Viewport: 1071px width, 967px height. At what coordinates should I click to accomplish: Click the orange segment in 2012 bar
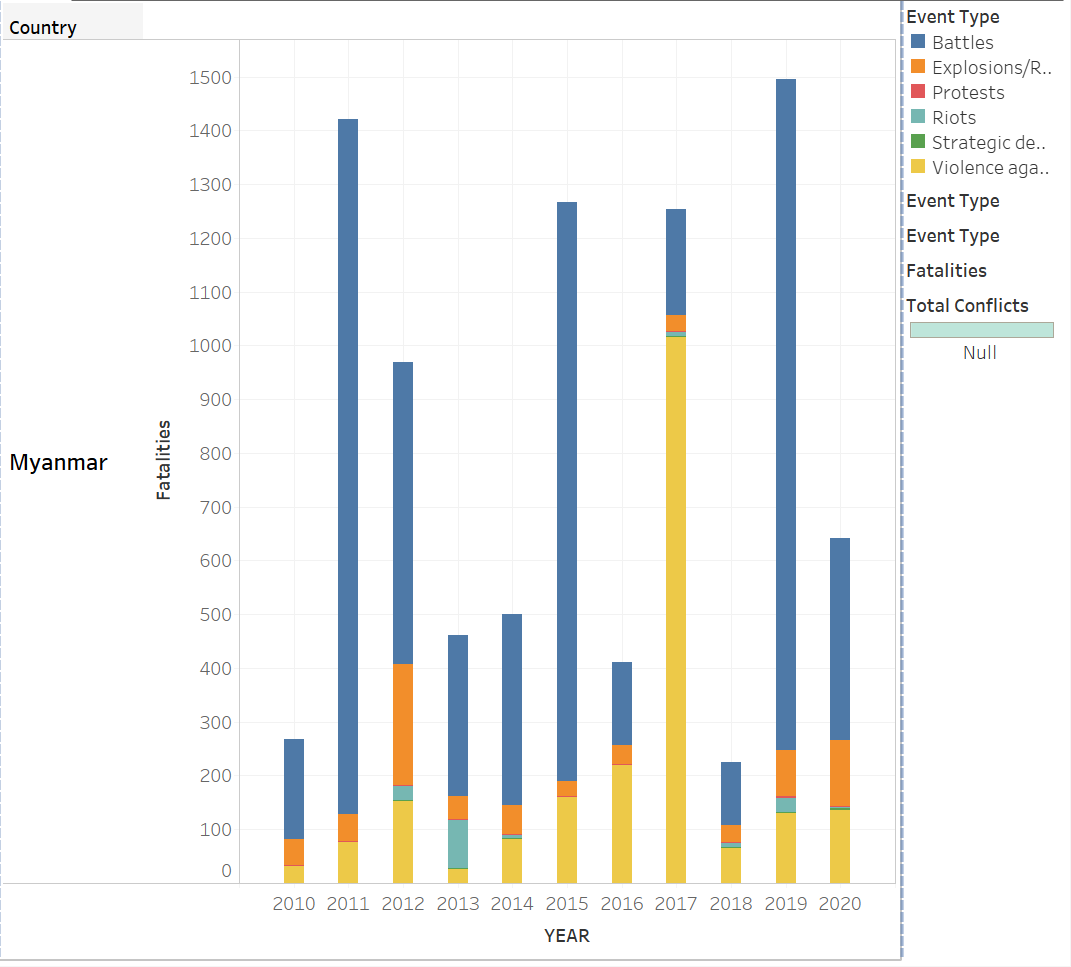403,724
